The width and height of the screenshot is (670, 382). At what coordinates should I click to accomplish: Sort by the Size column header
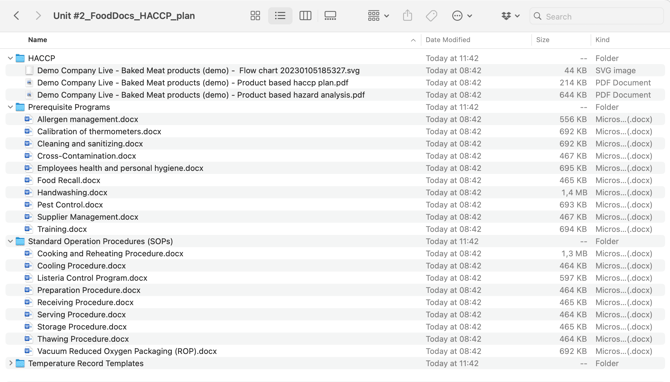543,40
